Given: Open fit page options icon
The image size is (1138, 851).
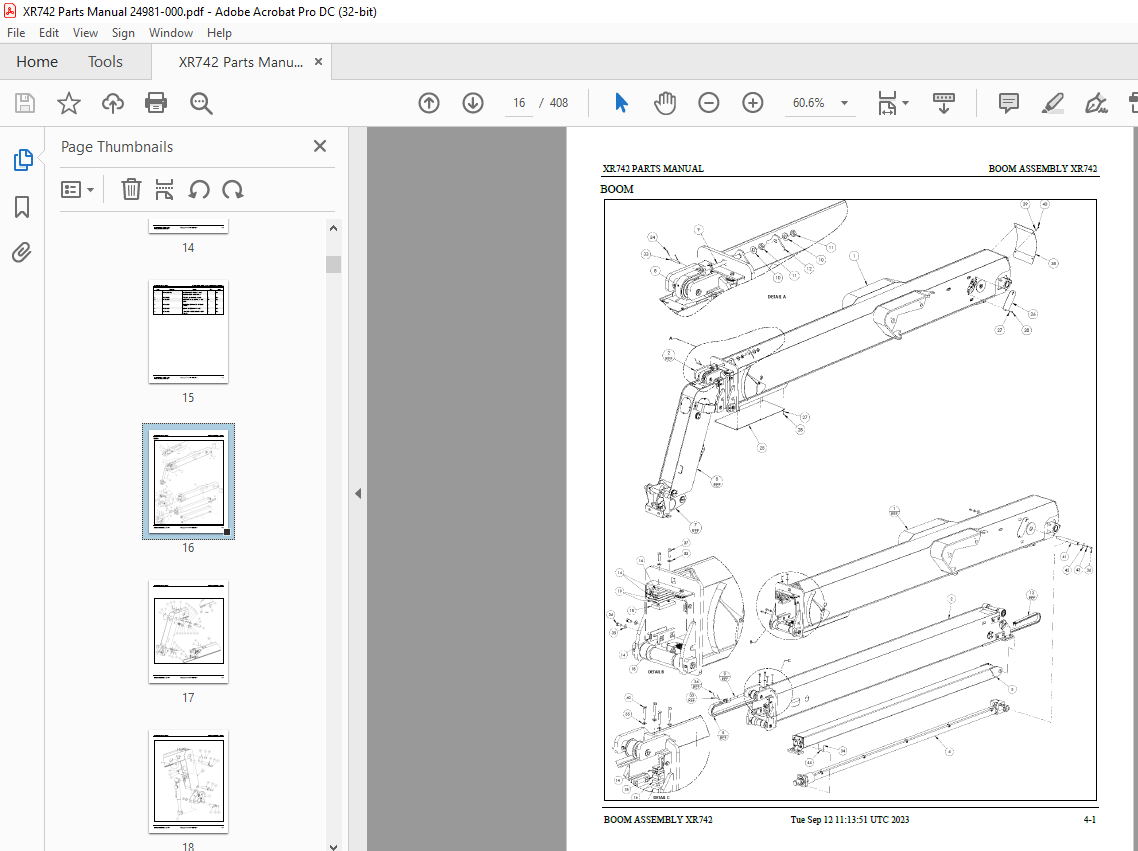Looking at the screenshot, I should pyautogui.click(x=887, y=103).
